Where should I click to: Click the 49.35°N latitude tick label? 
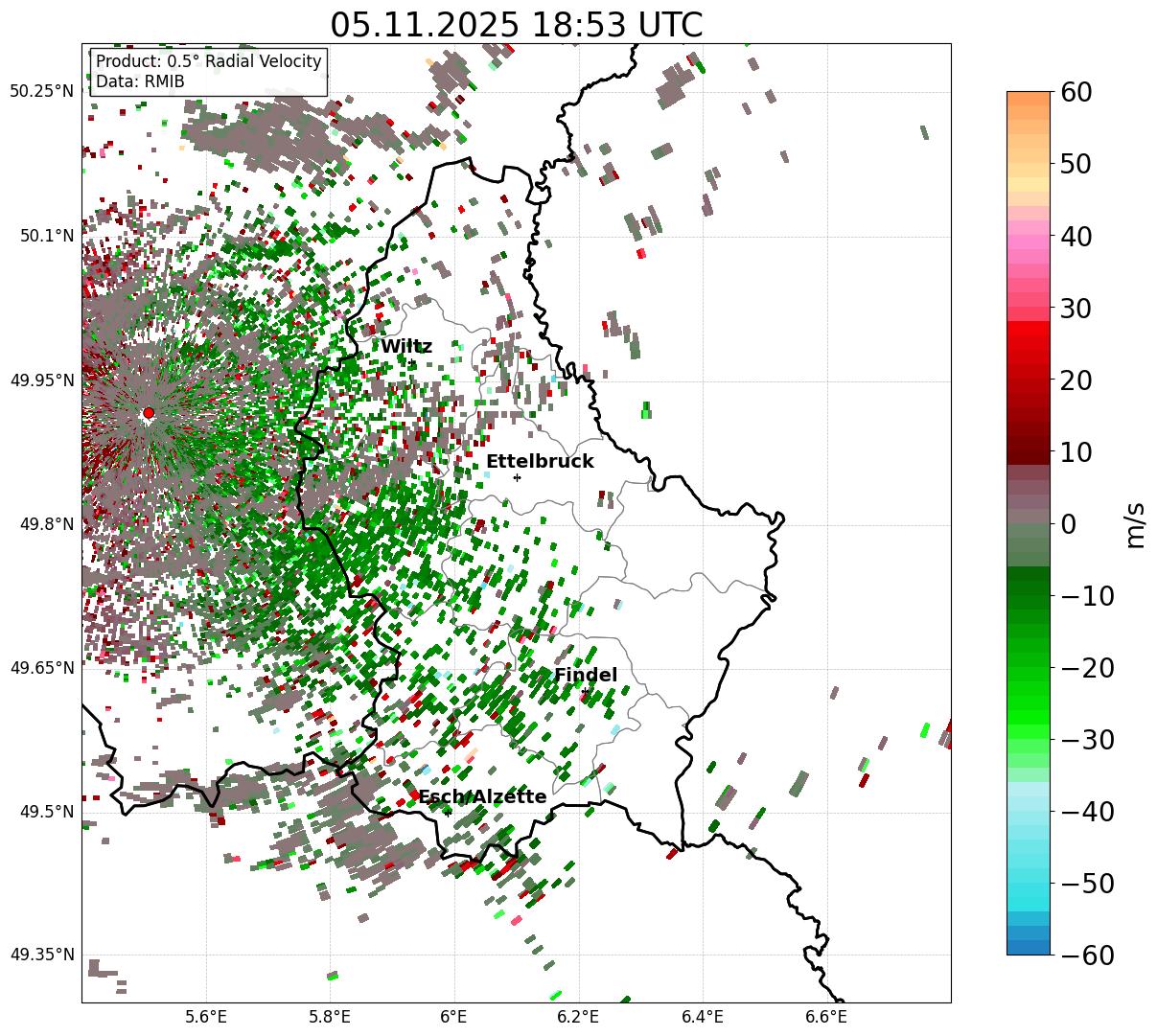(41, 955)
